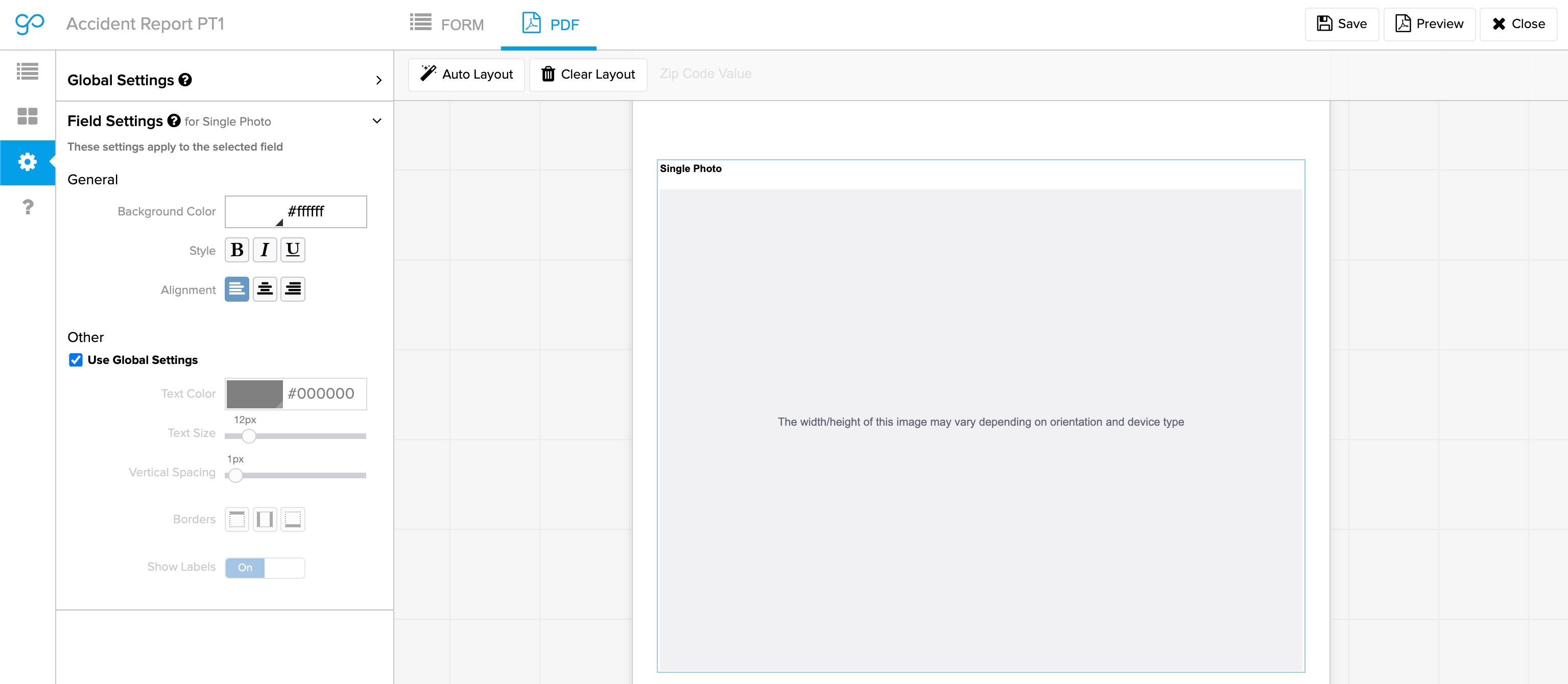Open the grid layout sidebar icon
This screenshot has width=1568, height=684.
pyautogui.click(x=28, y=116)
